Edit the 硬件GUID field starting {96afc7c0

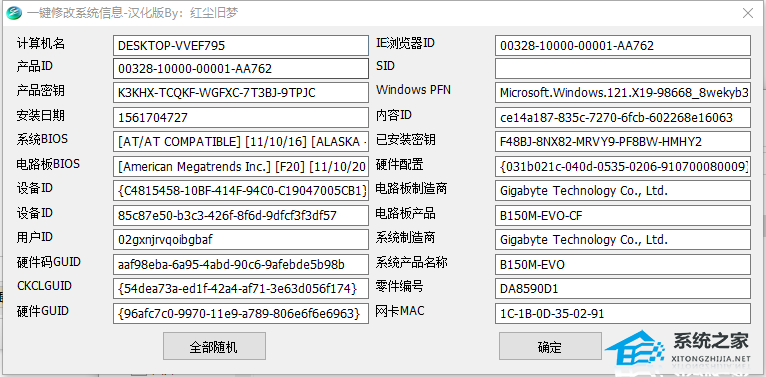click(241, 313)
